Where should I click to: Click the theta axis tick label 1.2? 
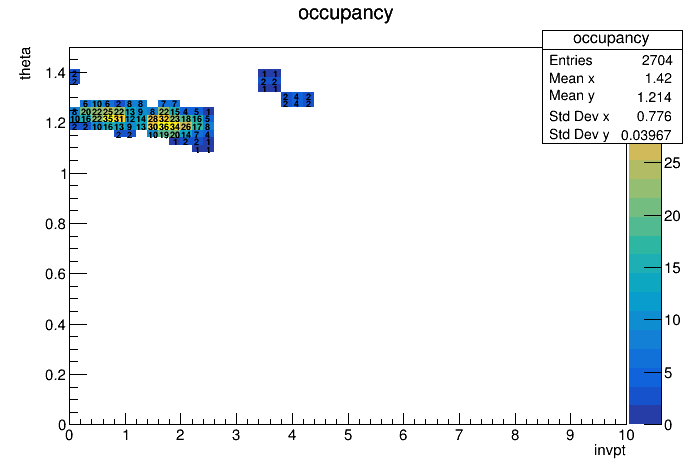click(55, 123)
